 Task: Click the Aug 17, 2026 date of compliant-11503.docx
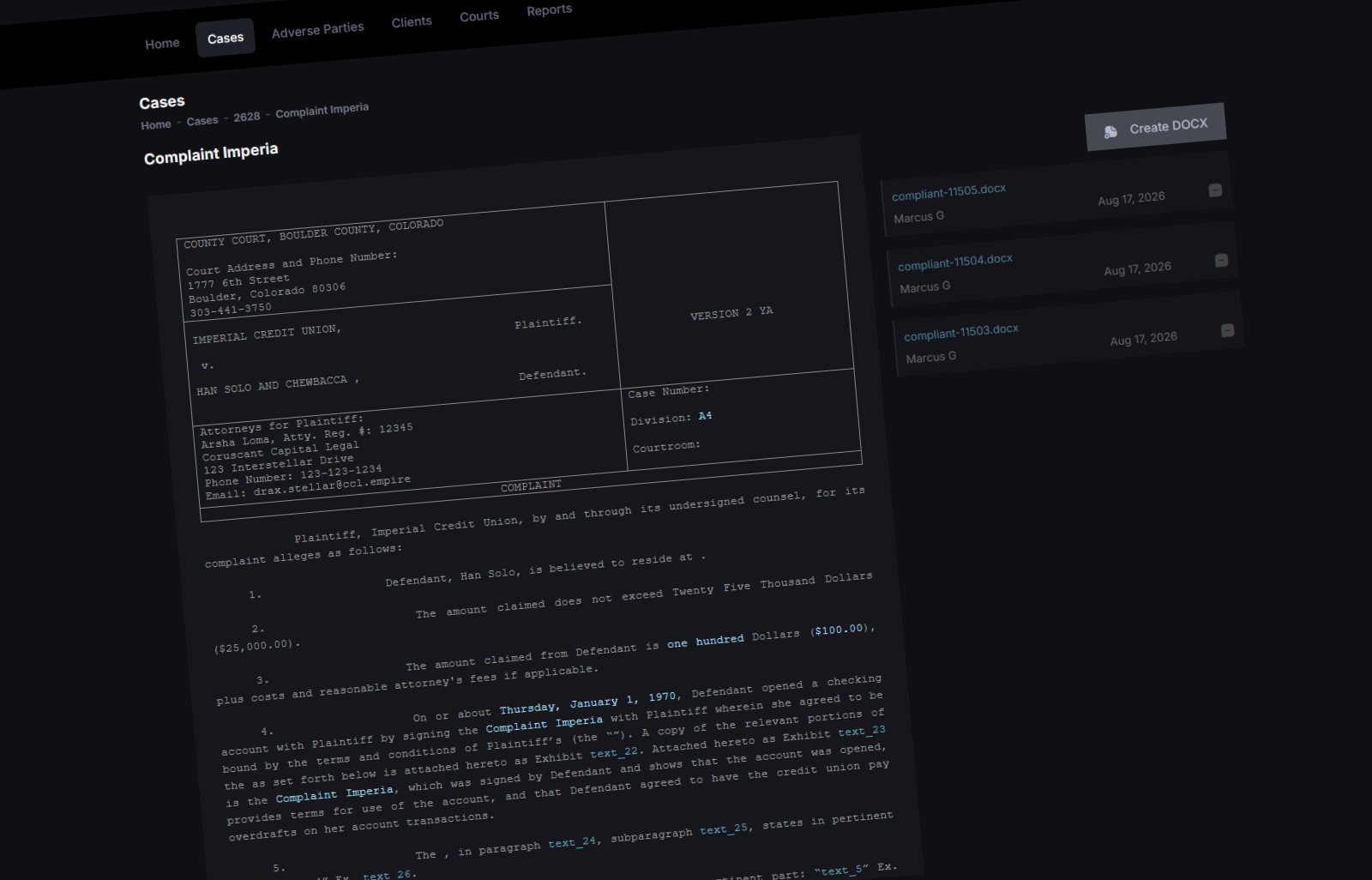1144,339
